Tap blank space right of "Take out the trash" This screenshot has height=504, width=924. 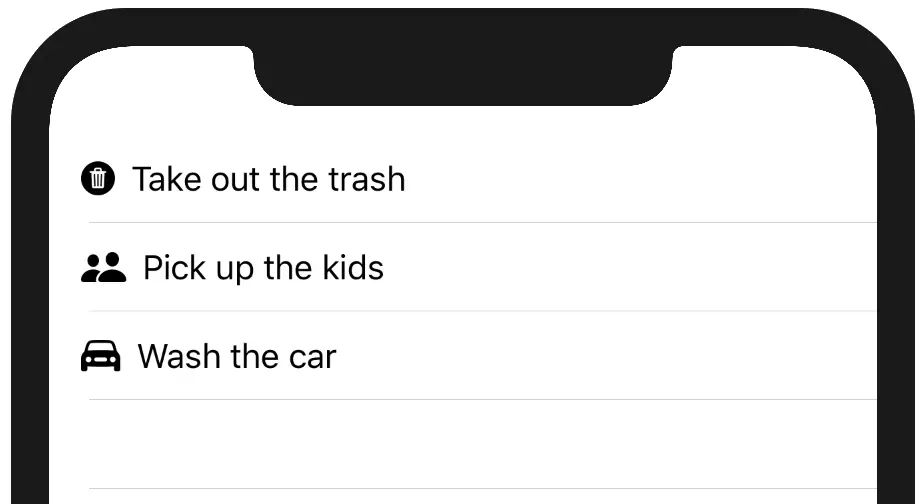(x=641, y=179)
